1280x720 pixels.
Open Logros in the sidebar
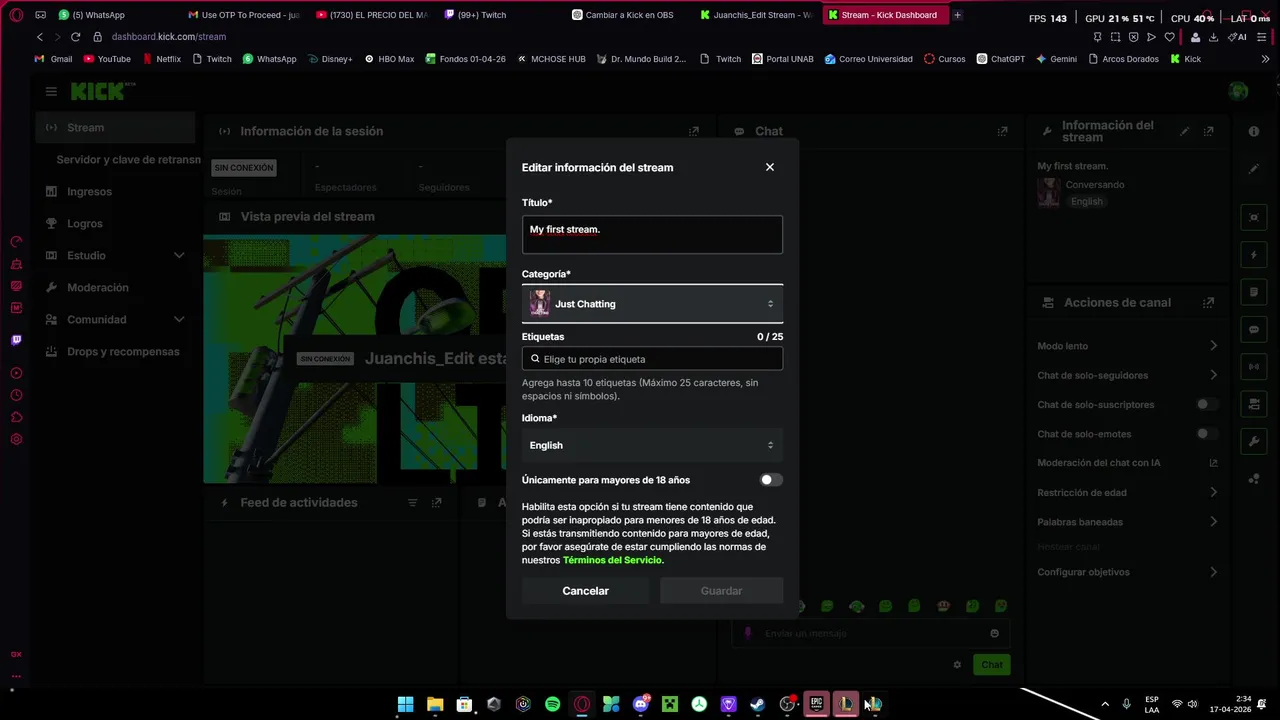point(115,223)
